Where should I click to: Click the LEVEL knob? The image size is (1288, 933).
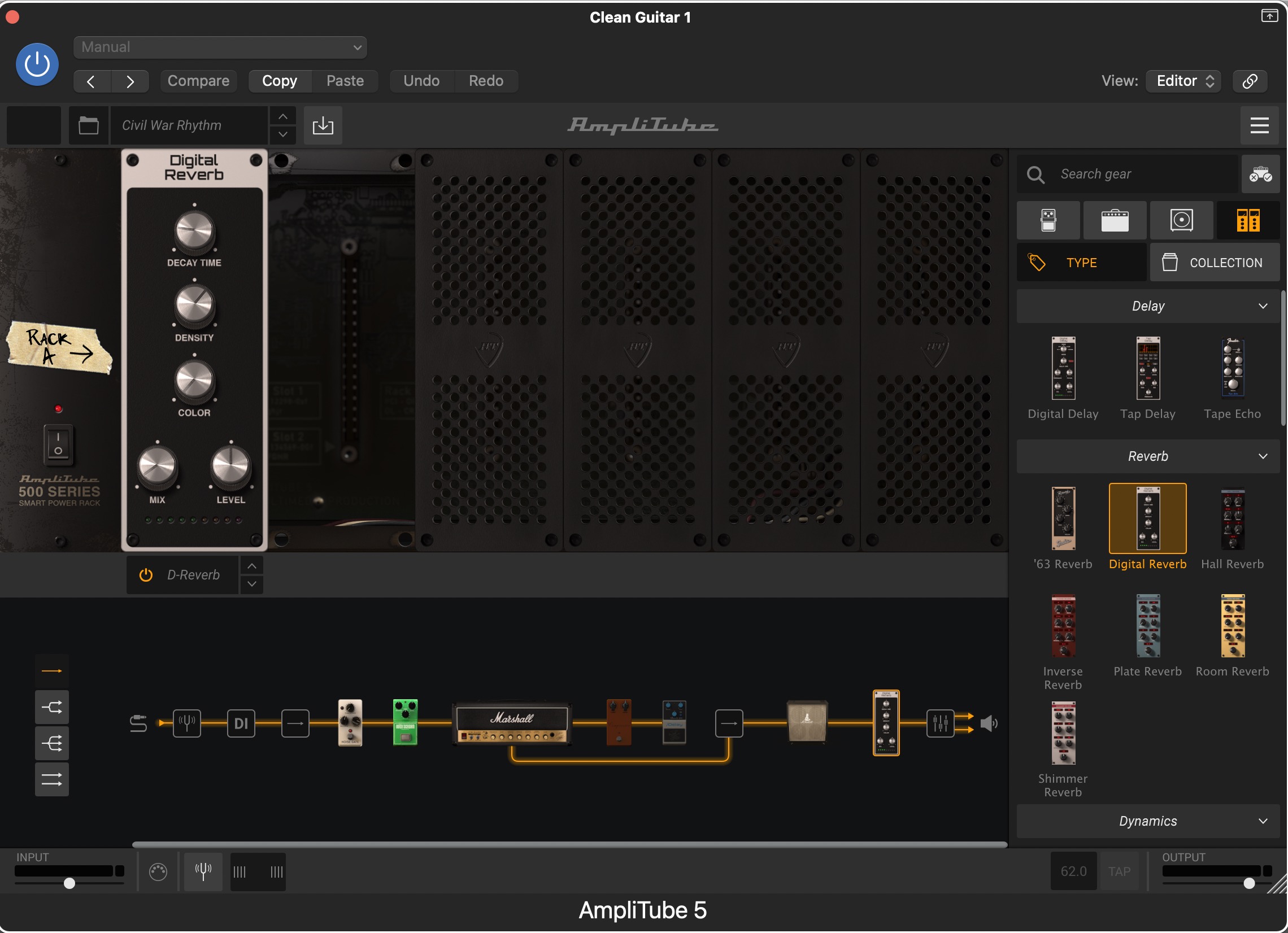click(230, 467)
